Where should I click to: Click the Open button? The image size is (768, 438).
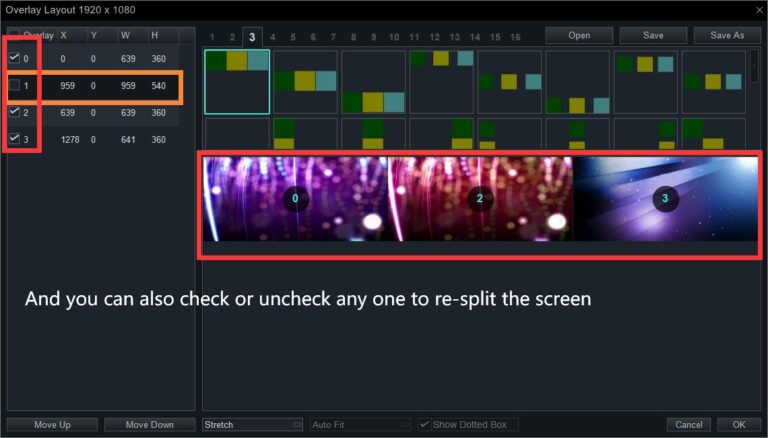tap(579, 35)
